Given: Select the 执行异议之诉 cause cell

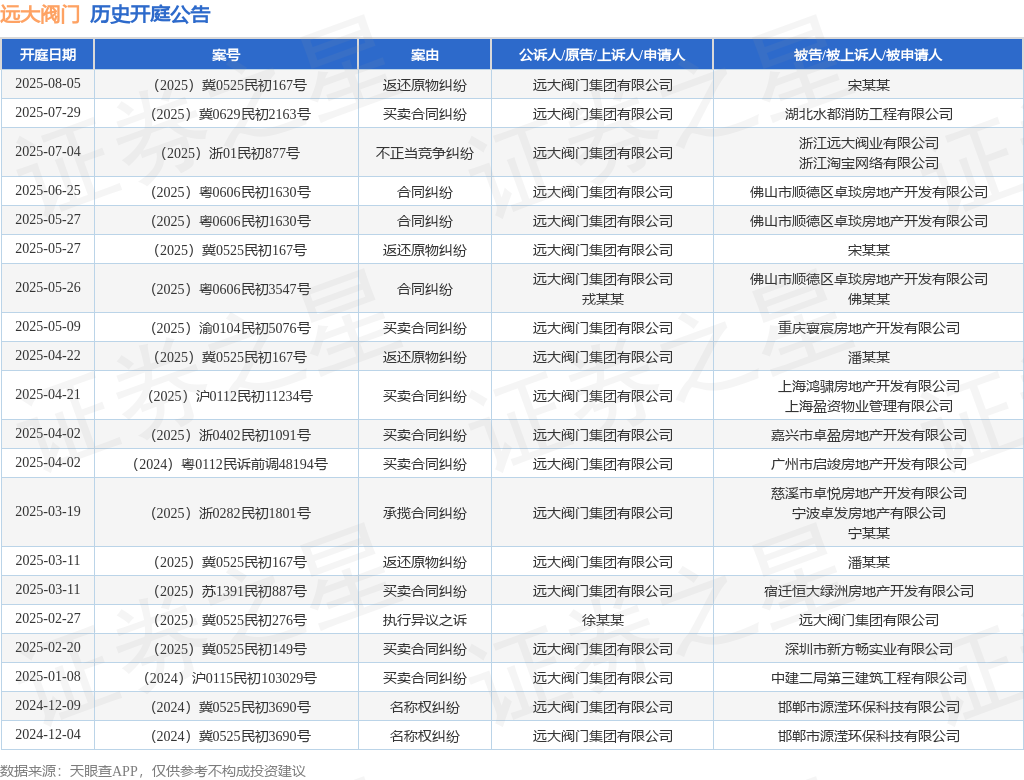Looking at the screenshot, I should click(424, 621).
